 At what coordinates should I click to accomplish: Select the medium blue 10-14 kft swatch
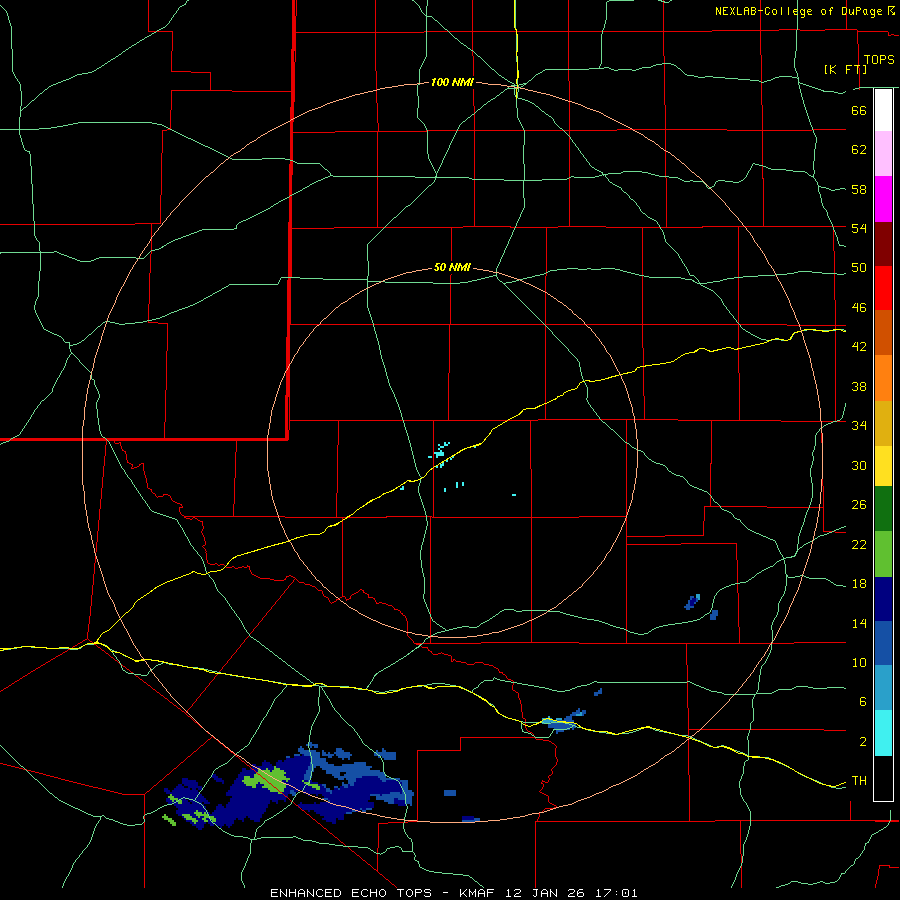click(x=883, y=643)
